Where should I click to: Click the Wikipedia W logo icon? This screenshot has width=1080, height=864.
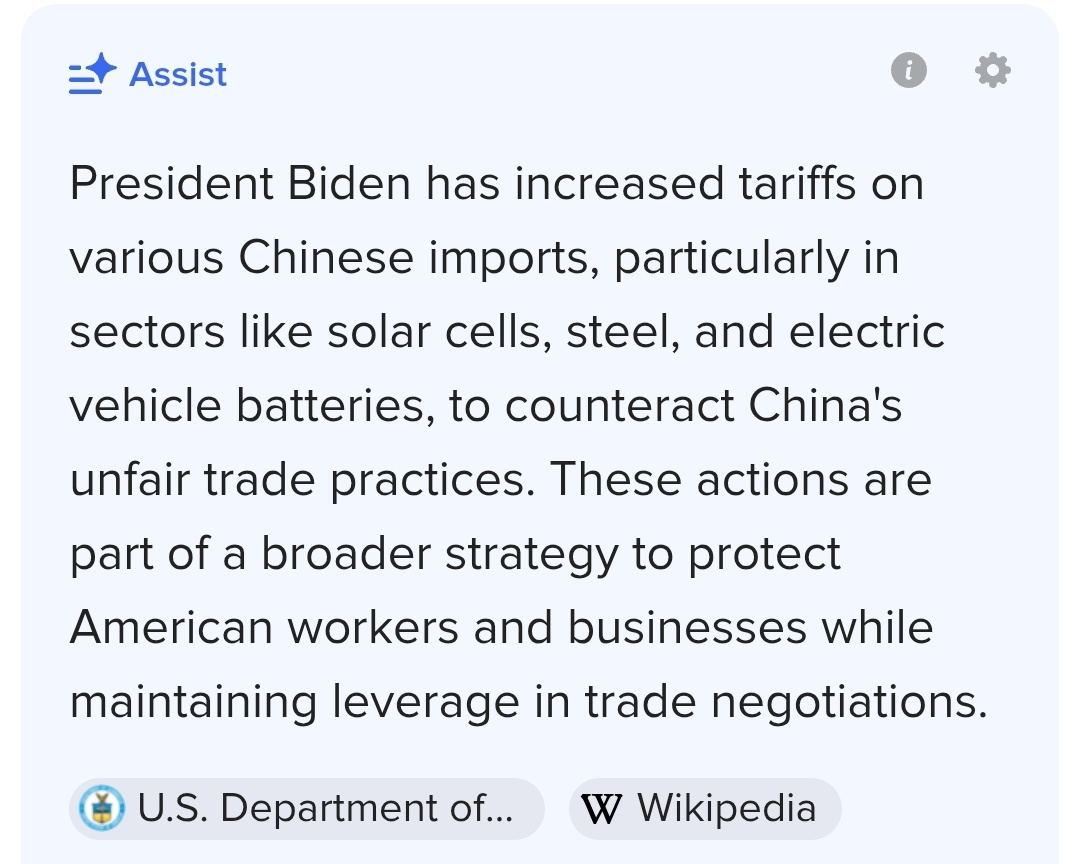pos(600,808)
